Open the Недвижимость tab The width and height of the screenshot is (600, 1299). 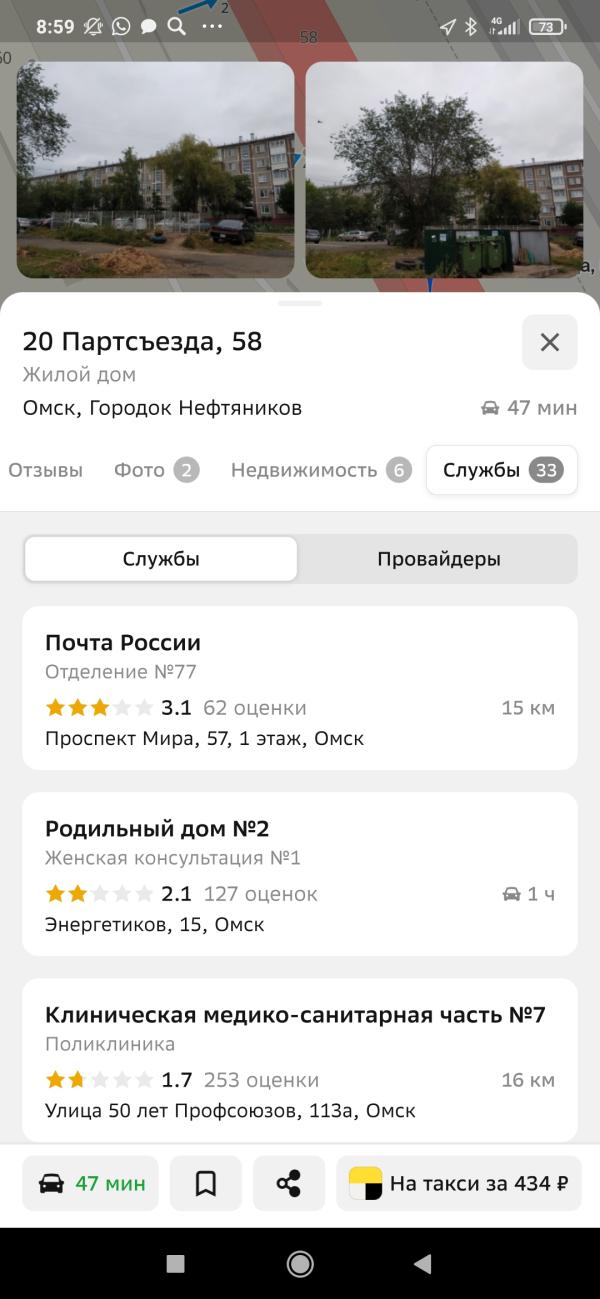coord(321,470)
